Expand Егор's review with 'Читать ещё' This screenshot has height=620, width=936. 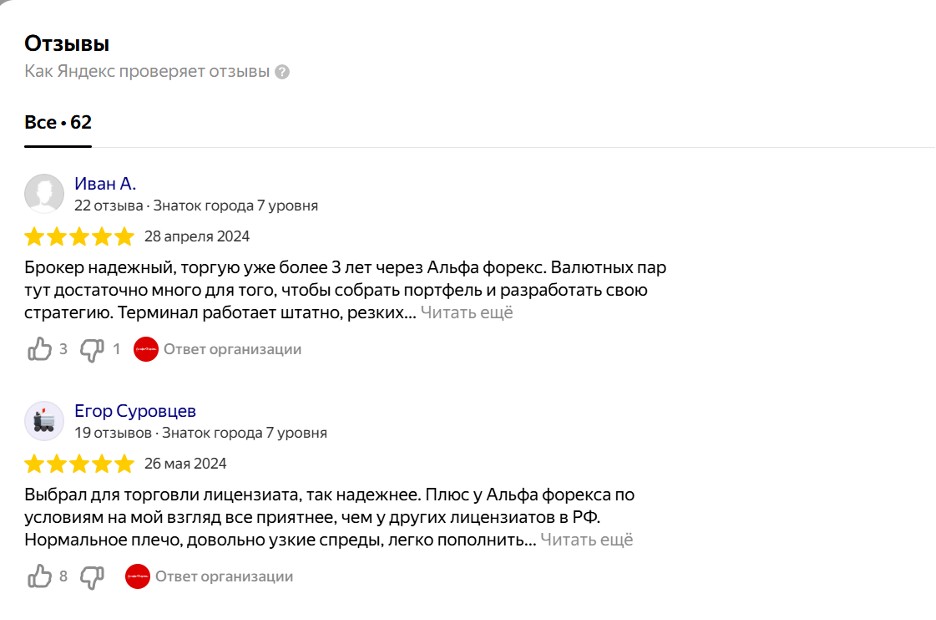[x=587, y=540]
